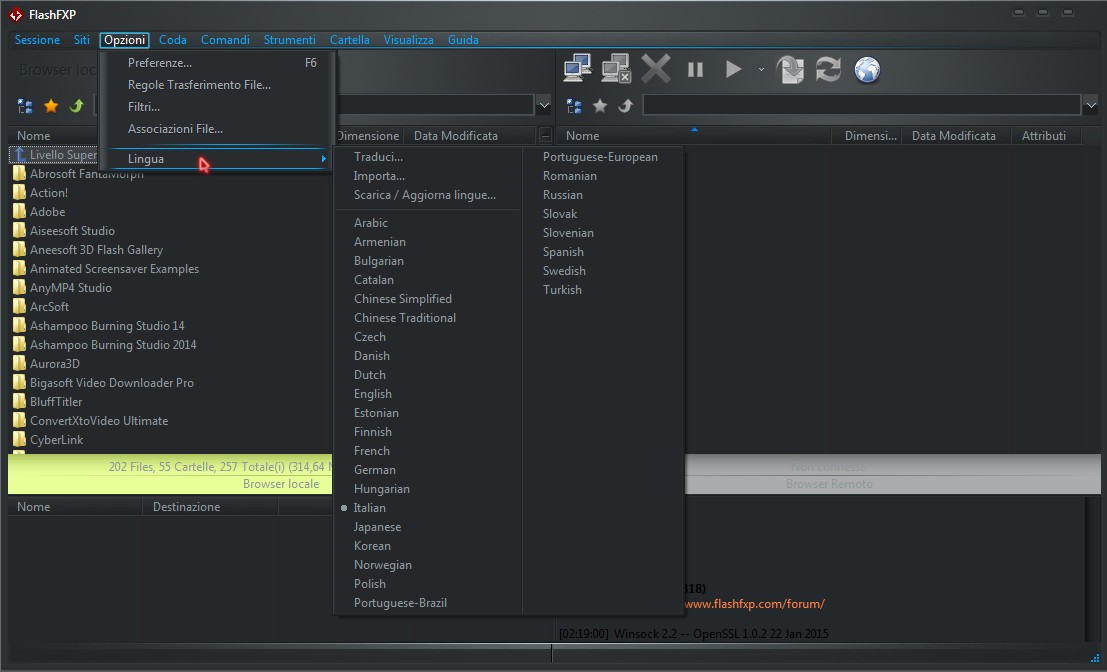Click the gray star favorites icon in the remote pane

pos(600,106)
